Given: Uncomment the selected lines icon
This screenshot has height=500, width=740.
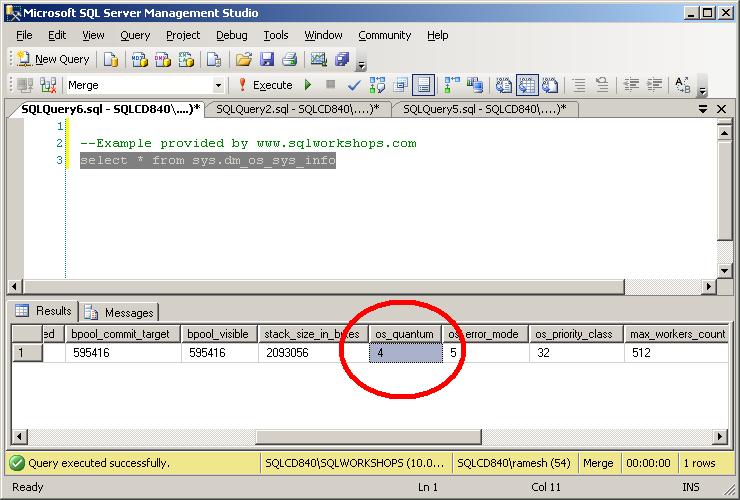Looking at the screenshot, I should pos(602,85).
